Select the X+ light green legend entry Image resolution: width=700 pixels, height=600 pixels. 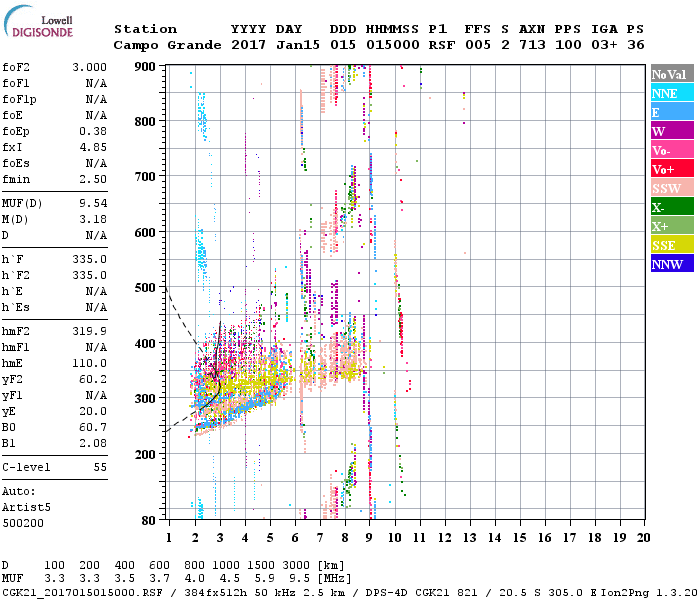(x=671, y=226)
